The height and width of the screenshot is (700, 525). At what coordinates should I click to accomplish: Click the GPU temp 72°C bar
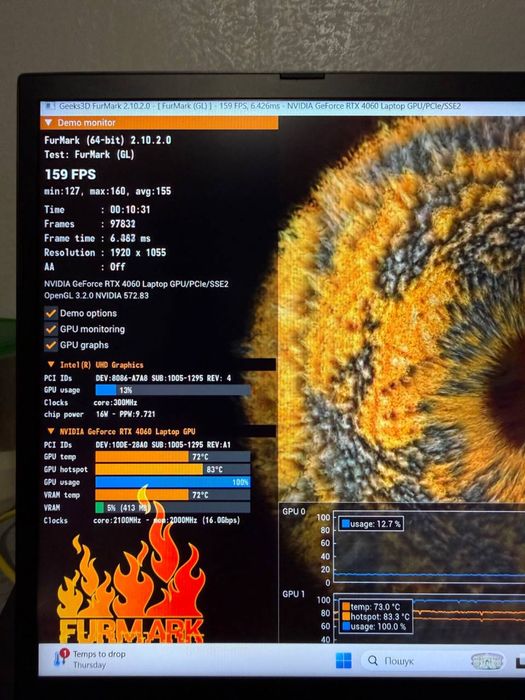click(x=173, y=457)
